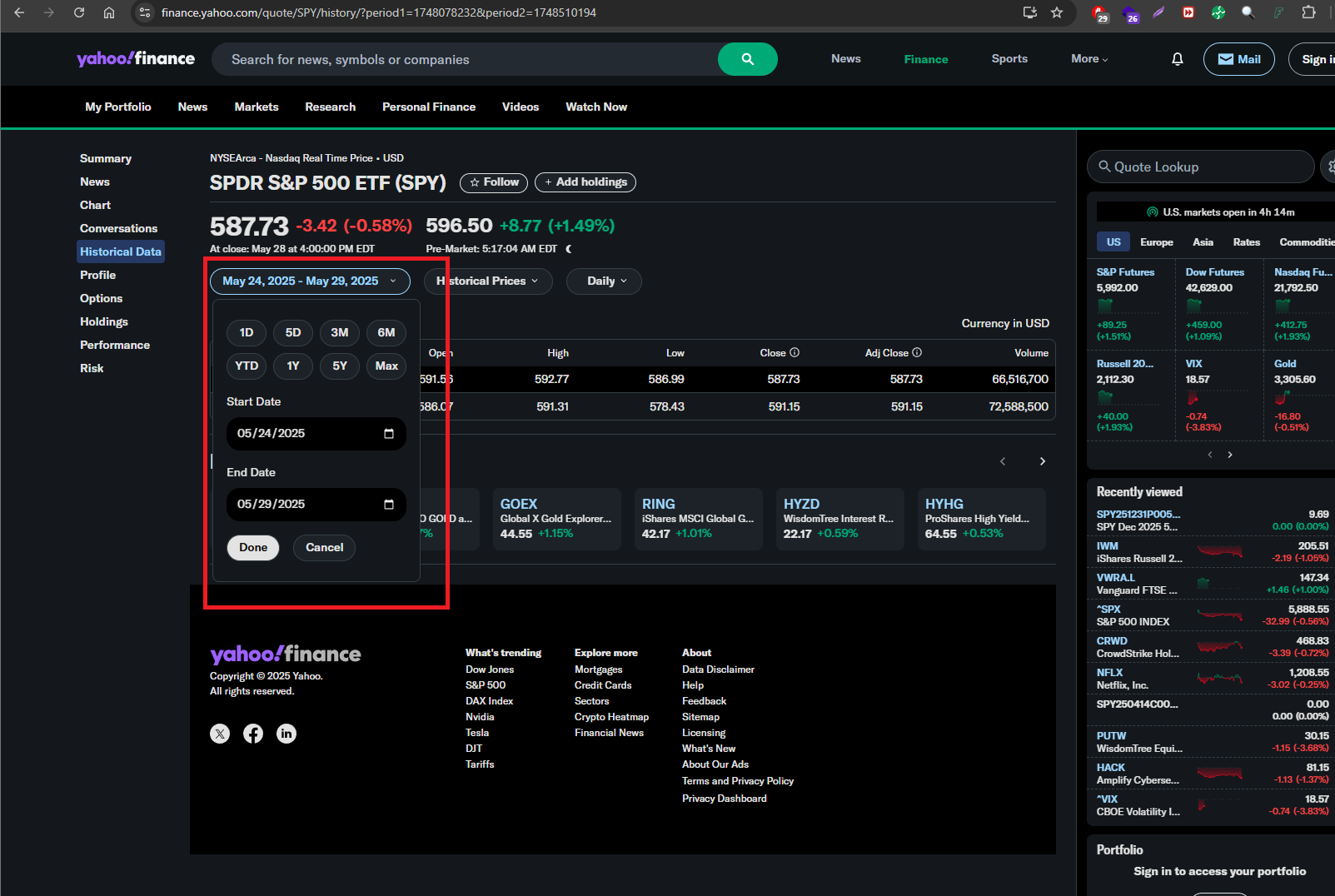Click the green search magnifier button
Screen dimensions: 1335x896
748,59
